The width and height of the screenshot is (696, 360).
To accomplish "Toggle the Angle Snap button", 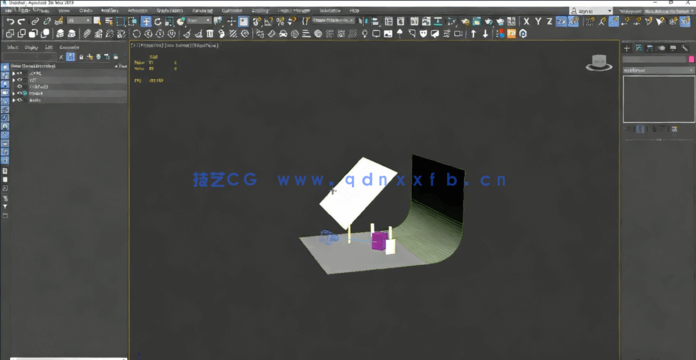I will [x=269, y=21].
